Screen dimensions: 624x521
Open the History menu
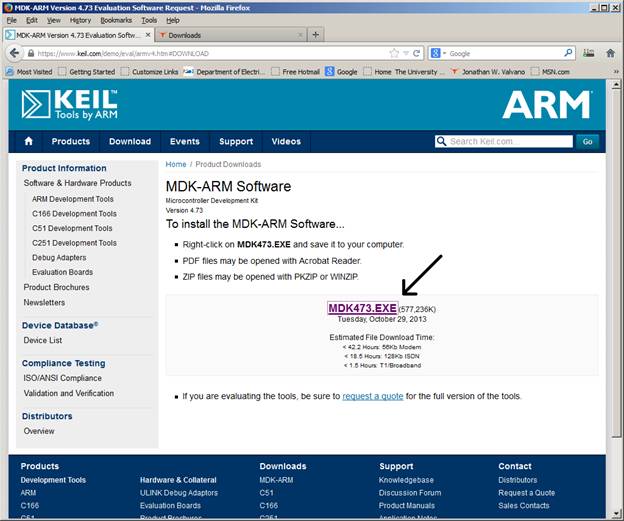point(80,20)
